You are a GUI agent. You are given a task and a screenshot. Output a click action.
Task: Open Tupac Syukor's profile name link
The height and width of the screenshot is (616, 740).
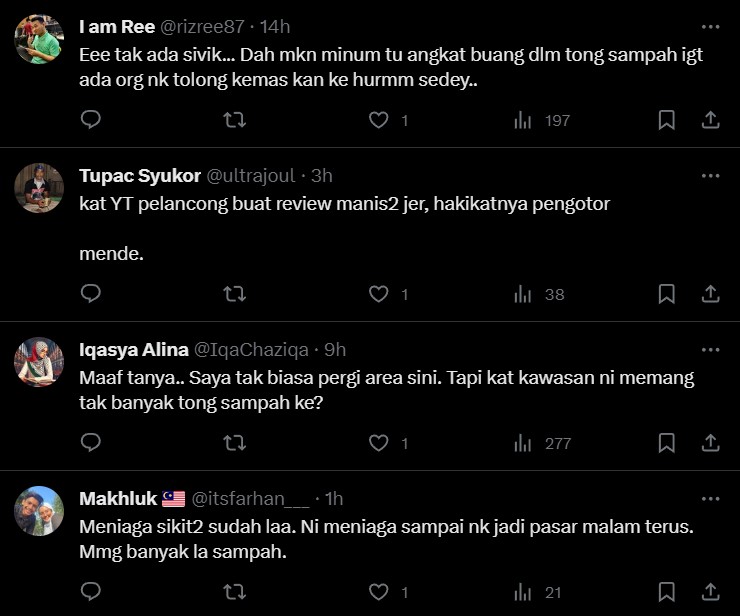click(x=139, y=176)
